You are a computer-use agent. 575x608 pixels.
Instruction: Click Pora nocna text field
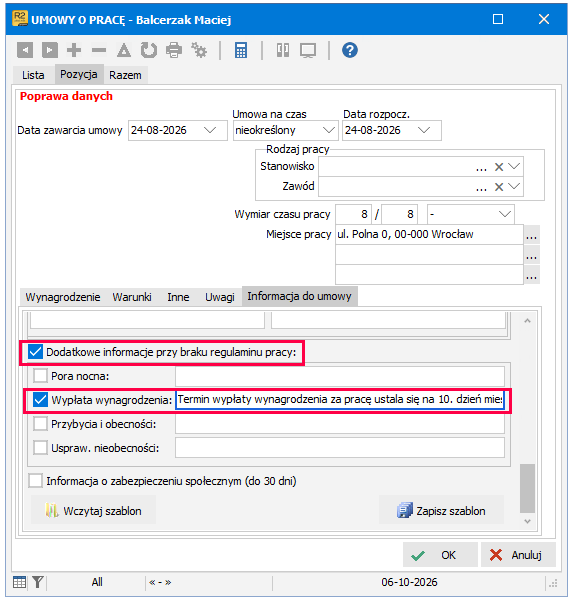click(x=340, y=376)
